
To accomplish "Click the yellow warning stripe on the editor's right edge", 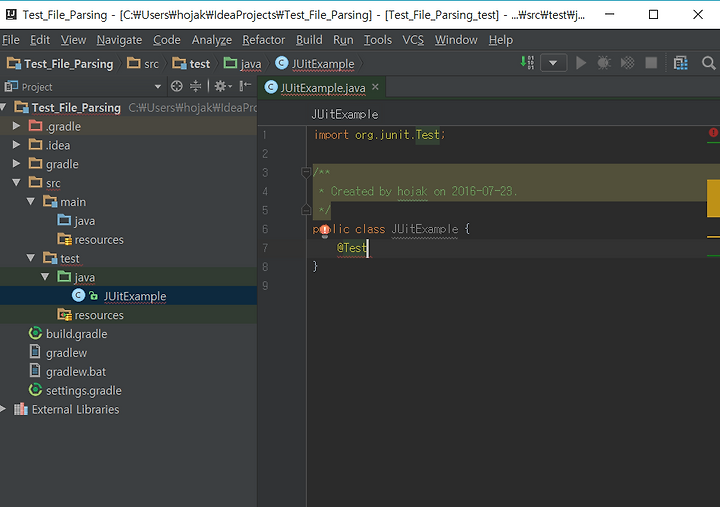I will tap(713, 198).
